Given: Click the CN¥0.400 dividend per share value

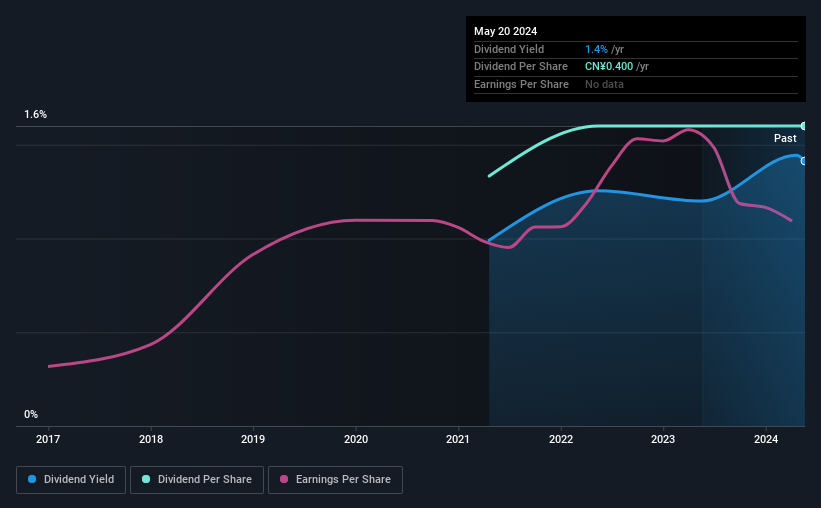Looking at the screenshot, I should [x=609, y=67].
